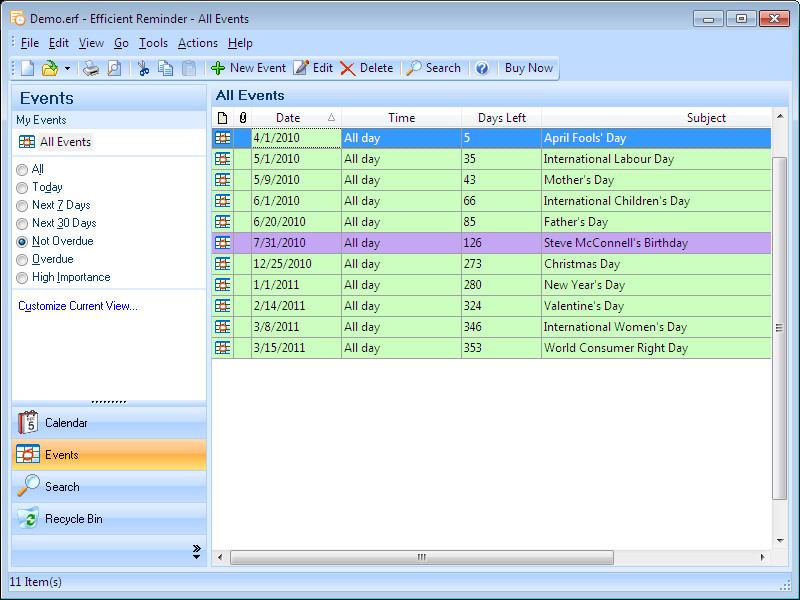The width and height of the screenshot is (800, 600).
Task: Select the 7/31/2010 date cell
Action: (x=296, y=243)
